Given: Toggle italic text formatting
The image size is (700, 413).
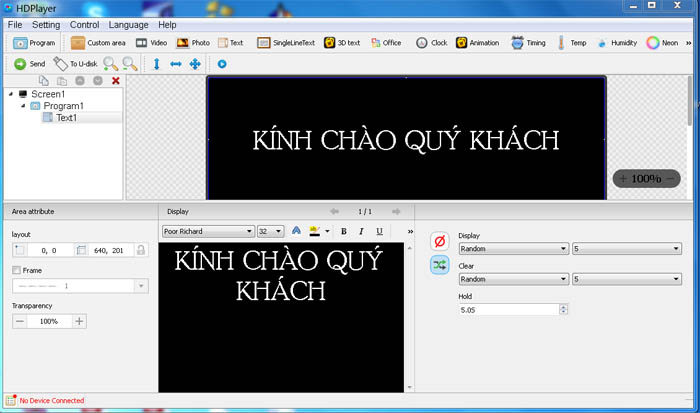Looking at the screenshot, I should coord(361,231).
